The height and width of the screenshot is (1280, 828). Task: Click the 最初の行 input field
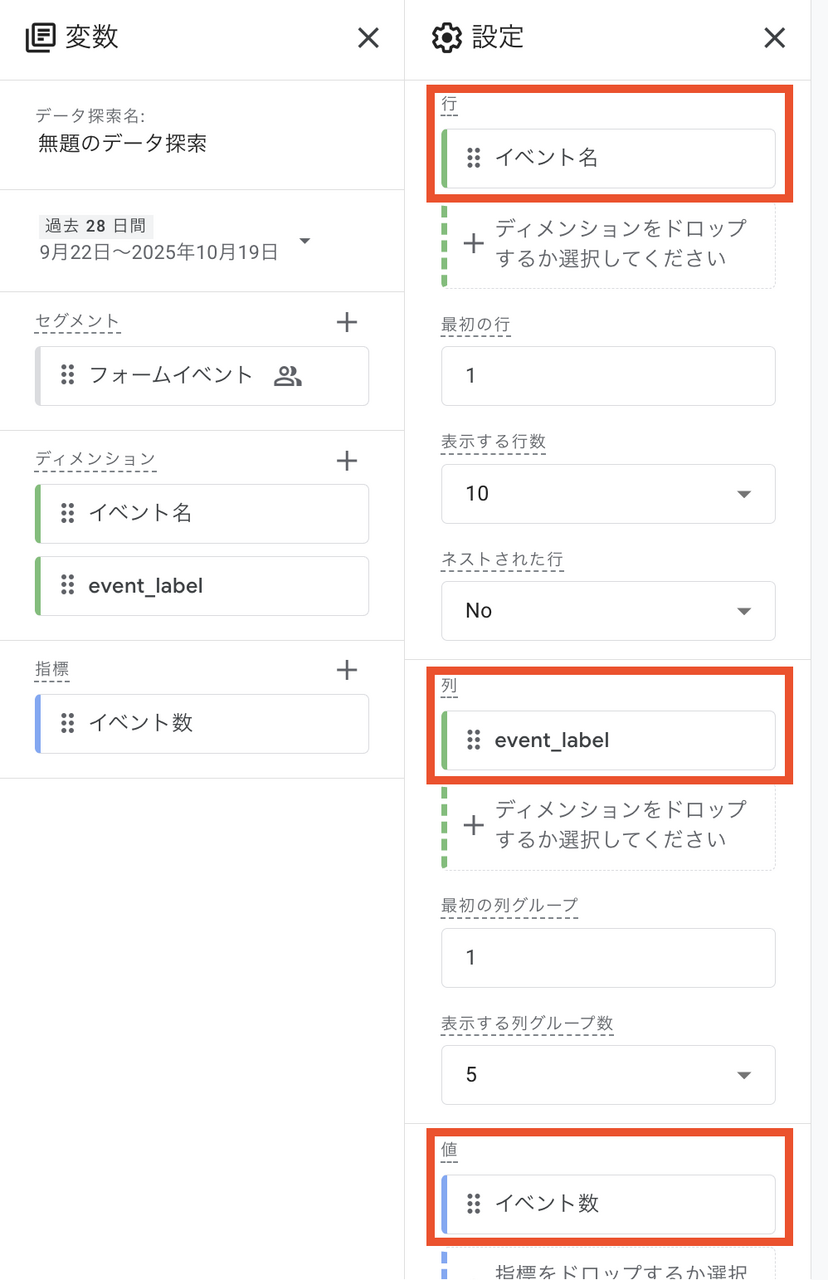click(608, 376)
